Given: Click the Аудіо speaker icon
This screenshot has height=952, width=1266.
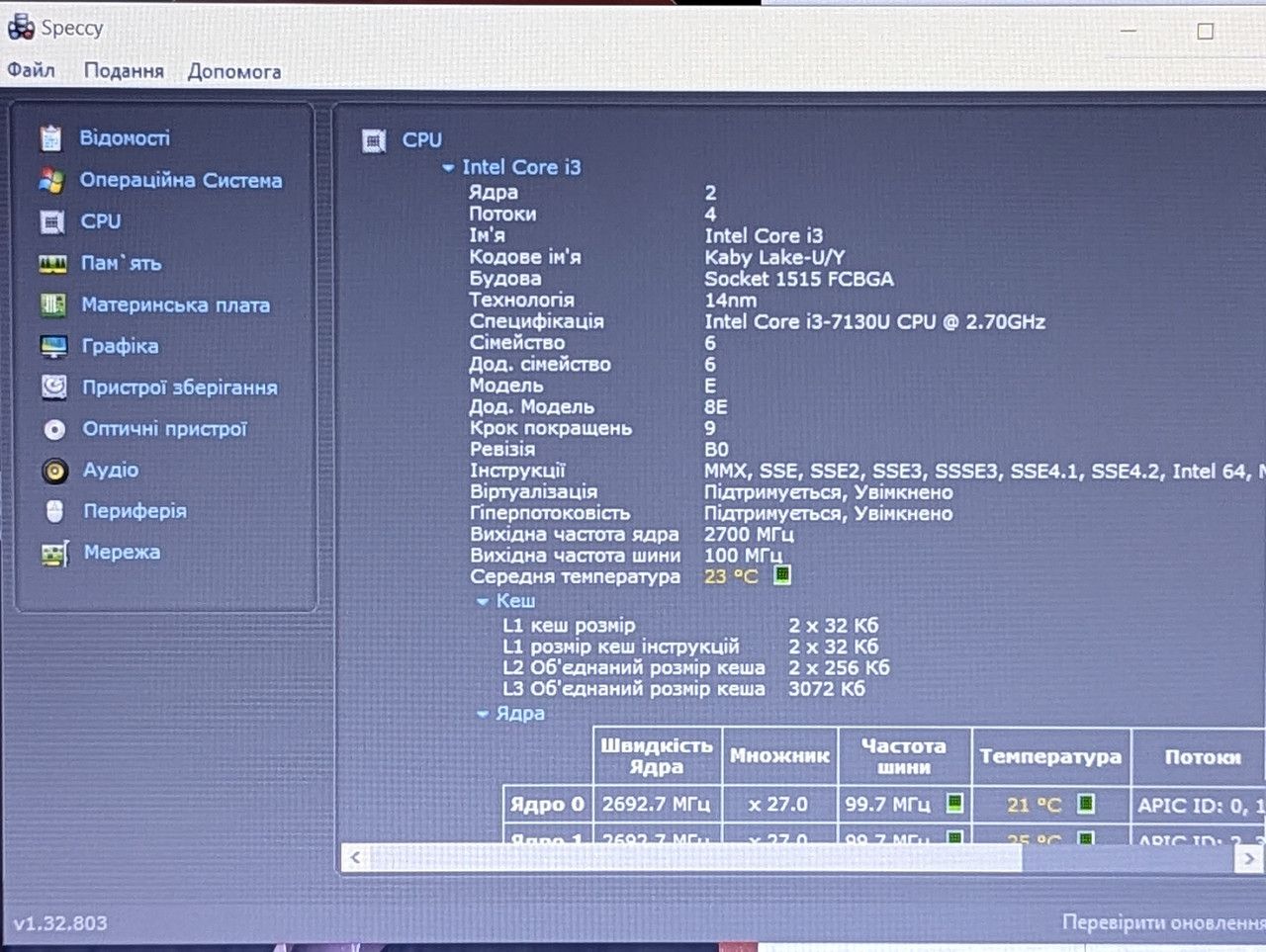Looking at the screenshot, I should (55, 471).
